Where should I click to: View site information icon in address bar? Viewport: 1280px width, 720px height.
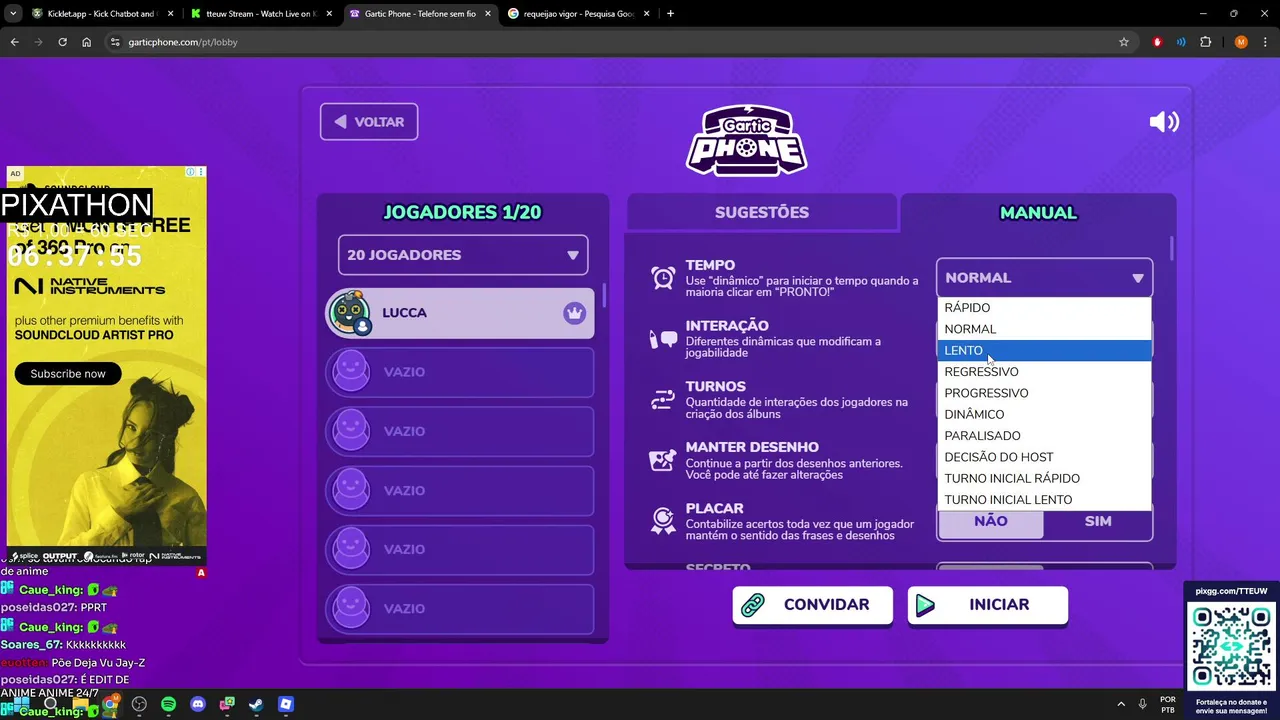click(x=115, y=42)
